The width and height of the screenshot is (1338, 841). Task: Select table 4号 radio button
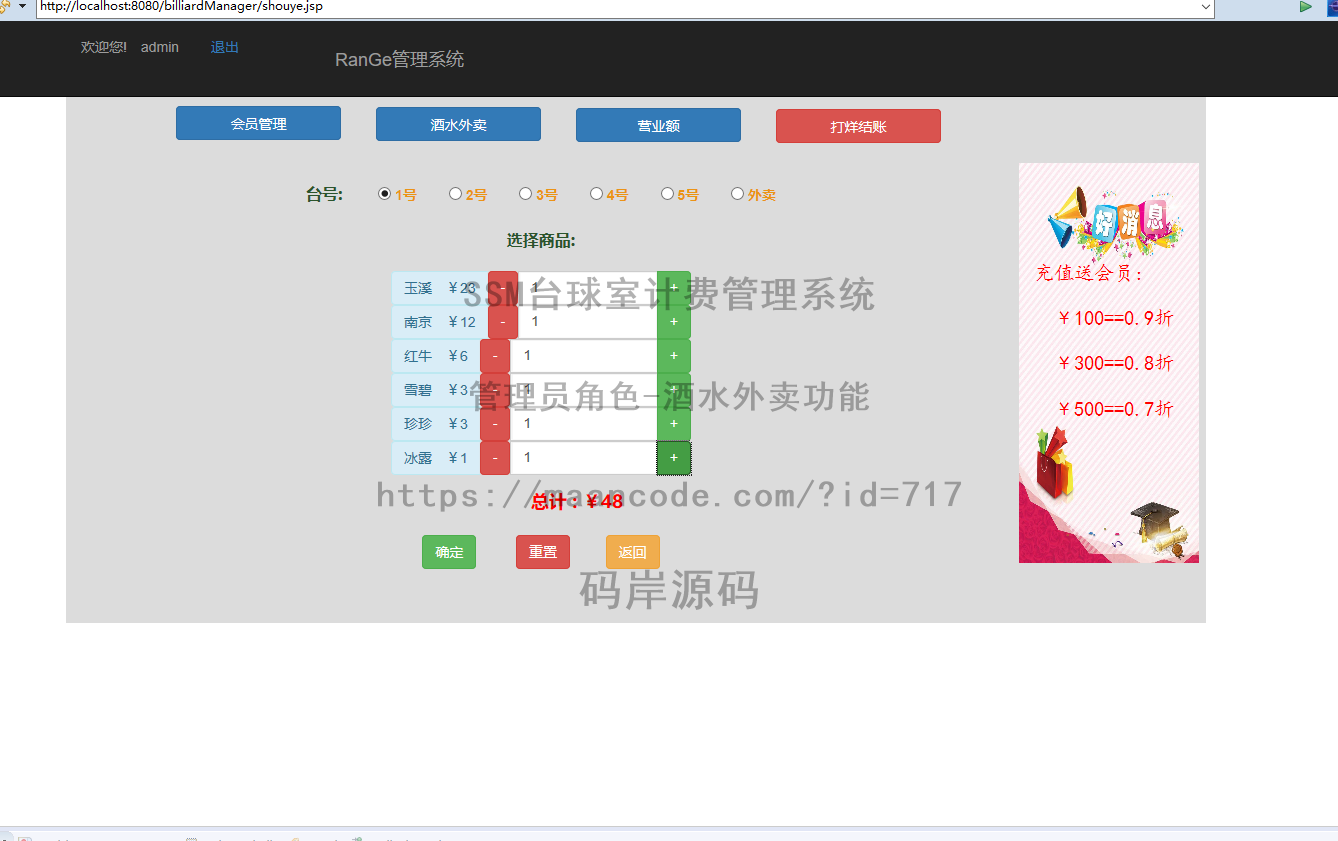tap(596, 194)
